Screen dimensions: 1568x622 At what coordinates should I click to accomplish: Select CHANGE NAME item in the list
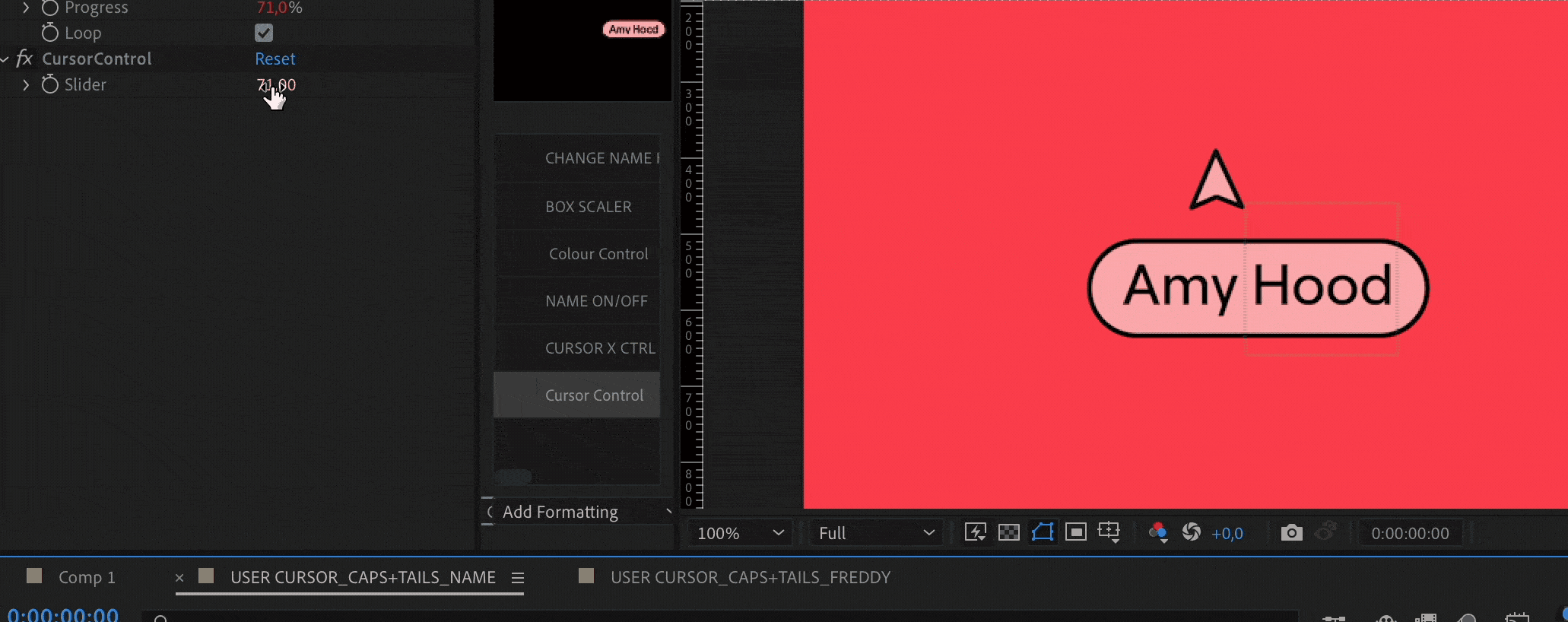click(577, 158)
